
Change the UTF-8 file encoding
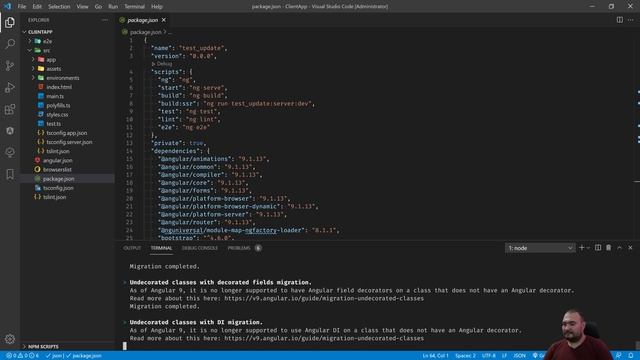[489, 356]
